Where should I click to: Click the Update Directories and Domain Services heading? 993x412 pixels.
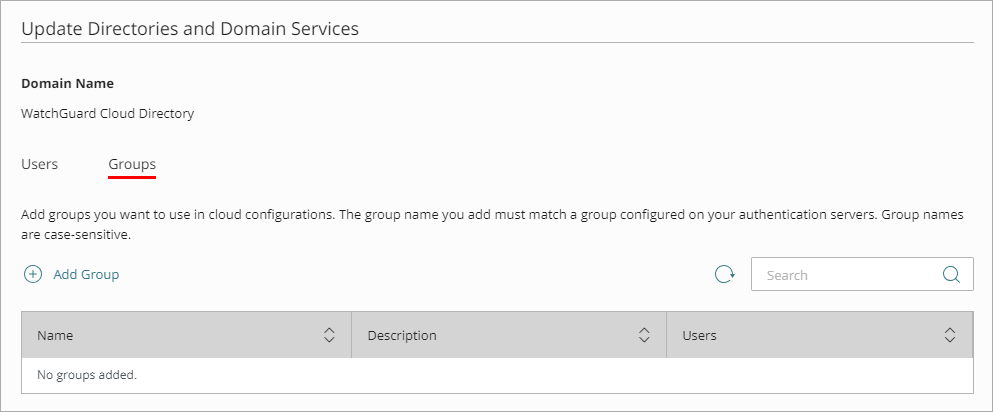(x=190, y=29)
